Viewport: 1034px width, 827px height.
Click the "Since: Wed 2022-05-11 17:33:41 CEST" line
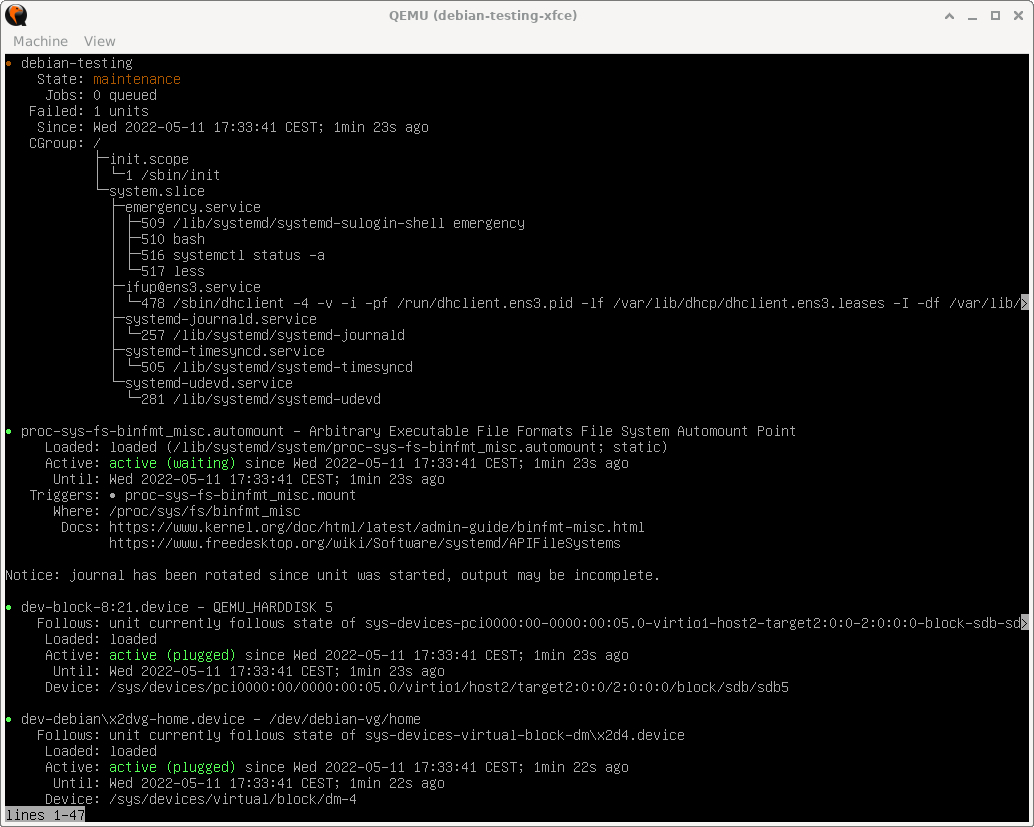coord(233,127)
